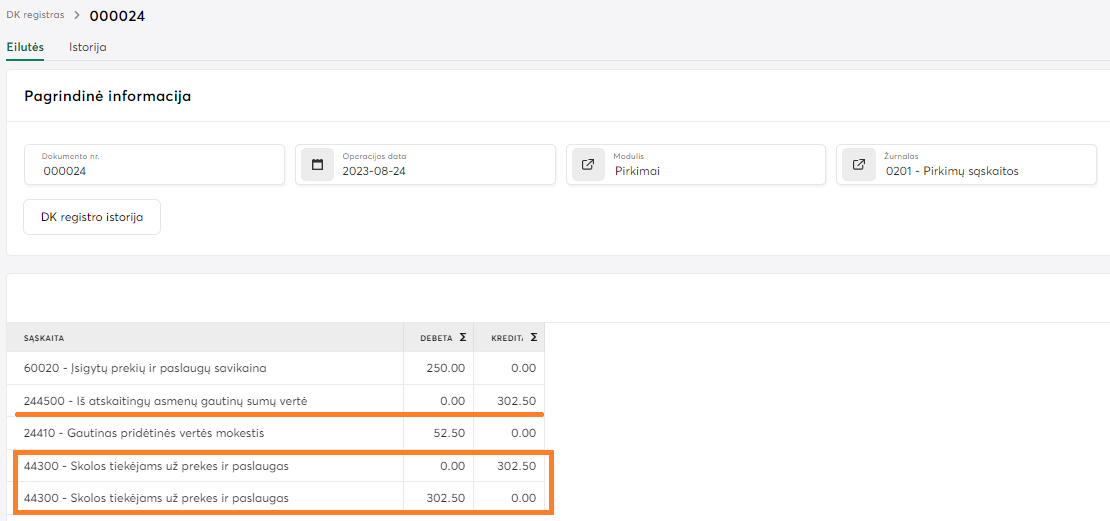The image size is (1110, 521).
Task: Select row 244500 - Iš atskaitingų asmenų gautinų
Action: pyautogui.click(x=165, y=401)
